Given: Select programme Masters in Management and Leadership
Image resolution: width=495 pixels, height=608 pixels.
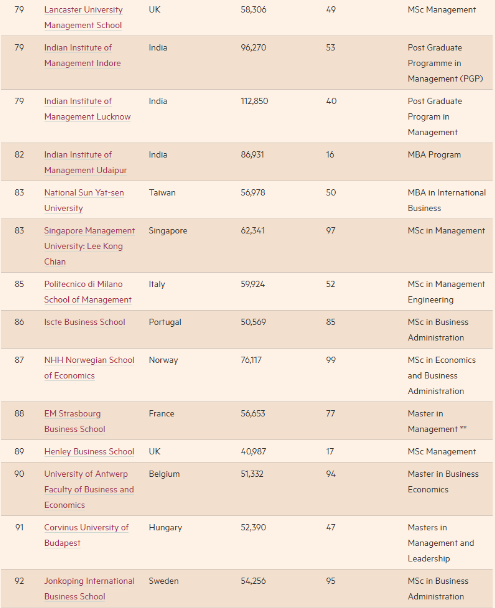Looking at the screenshot, I should (441, 543).
